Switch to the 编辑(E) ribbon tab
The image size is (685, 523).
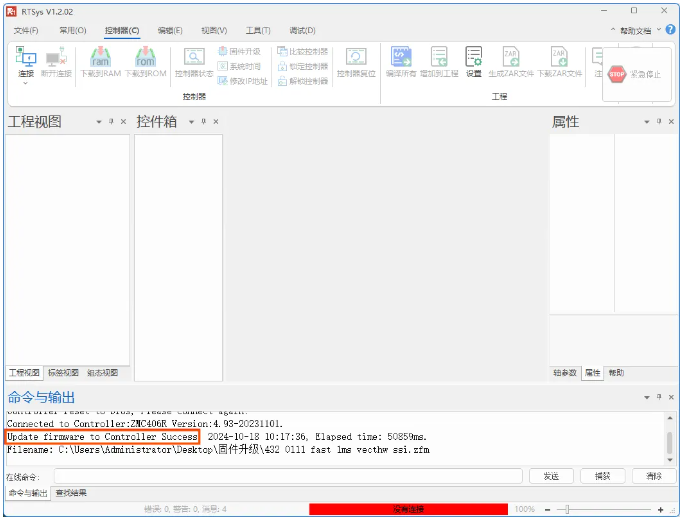[x=170, y=30]
